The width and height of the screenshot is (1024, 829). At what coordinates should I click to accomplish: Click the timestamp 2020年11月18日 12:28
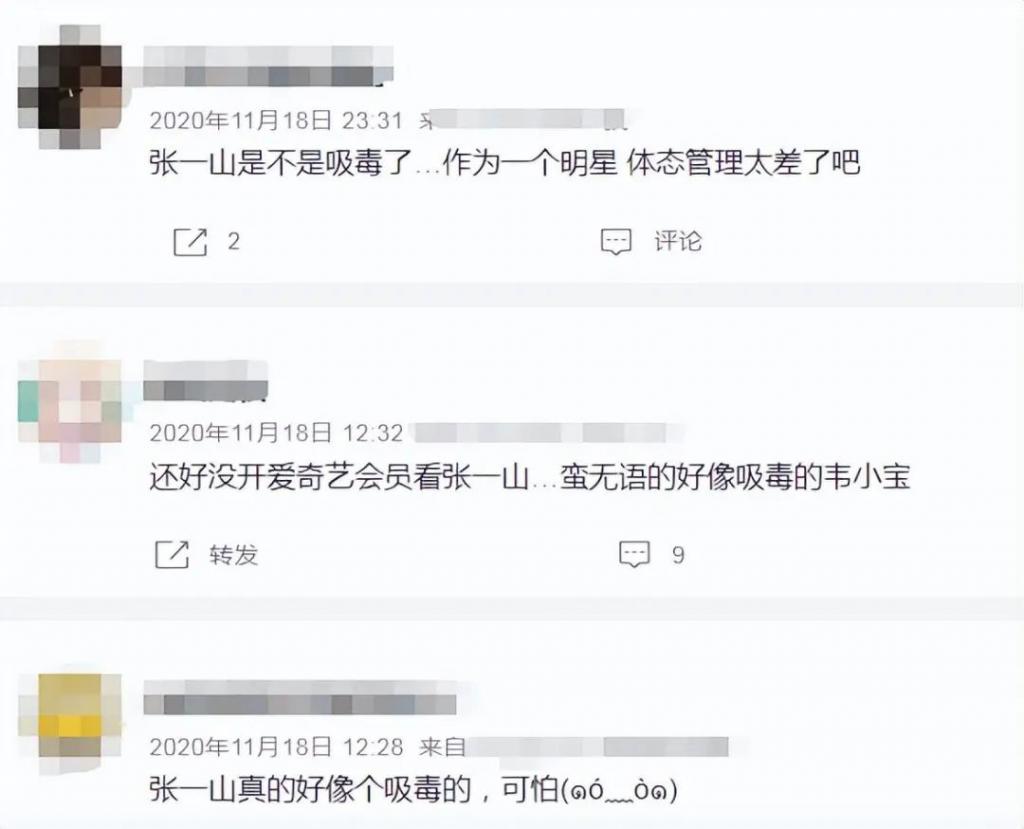click(x=276, y=747)
